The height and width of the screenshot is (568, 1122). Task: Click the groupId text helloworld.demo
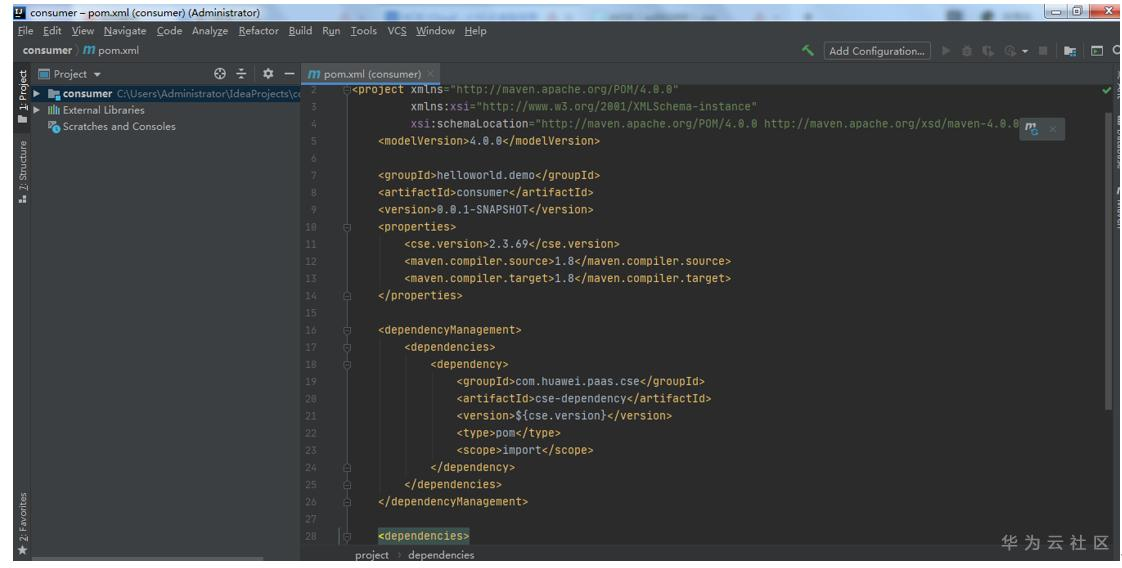pos(486,175)
